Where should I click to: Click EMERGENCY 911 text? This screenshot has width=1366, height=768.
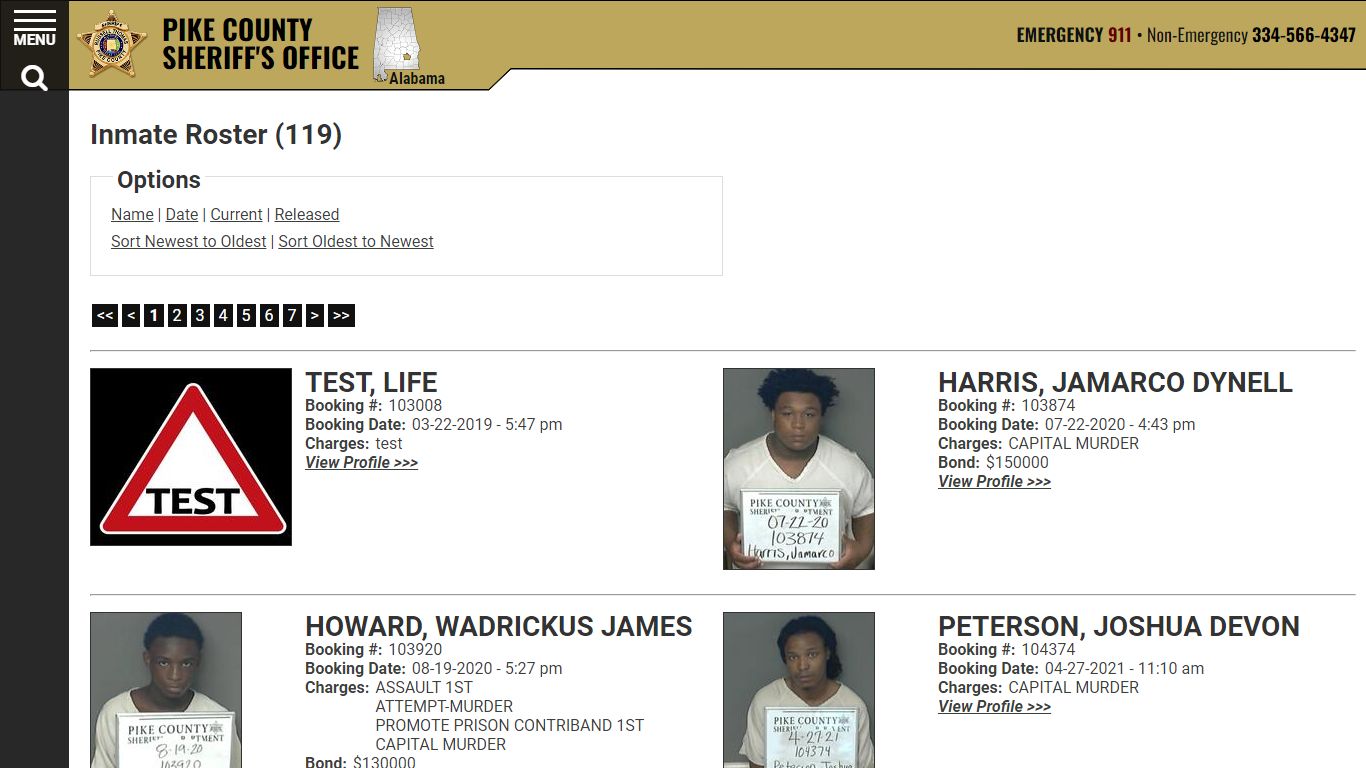point(1074,35)
